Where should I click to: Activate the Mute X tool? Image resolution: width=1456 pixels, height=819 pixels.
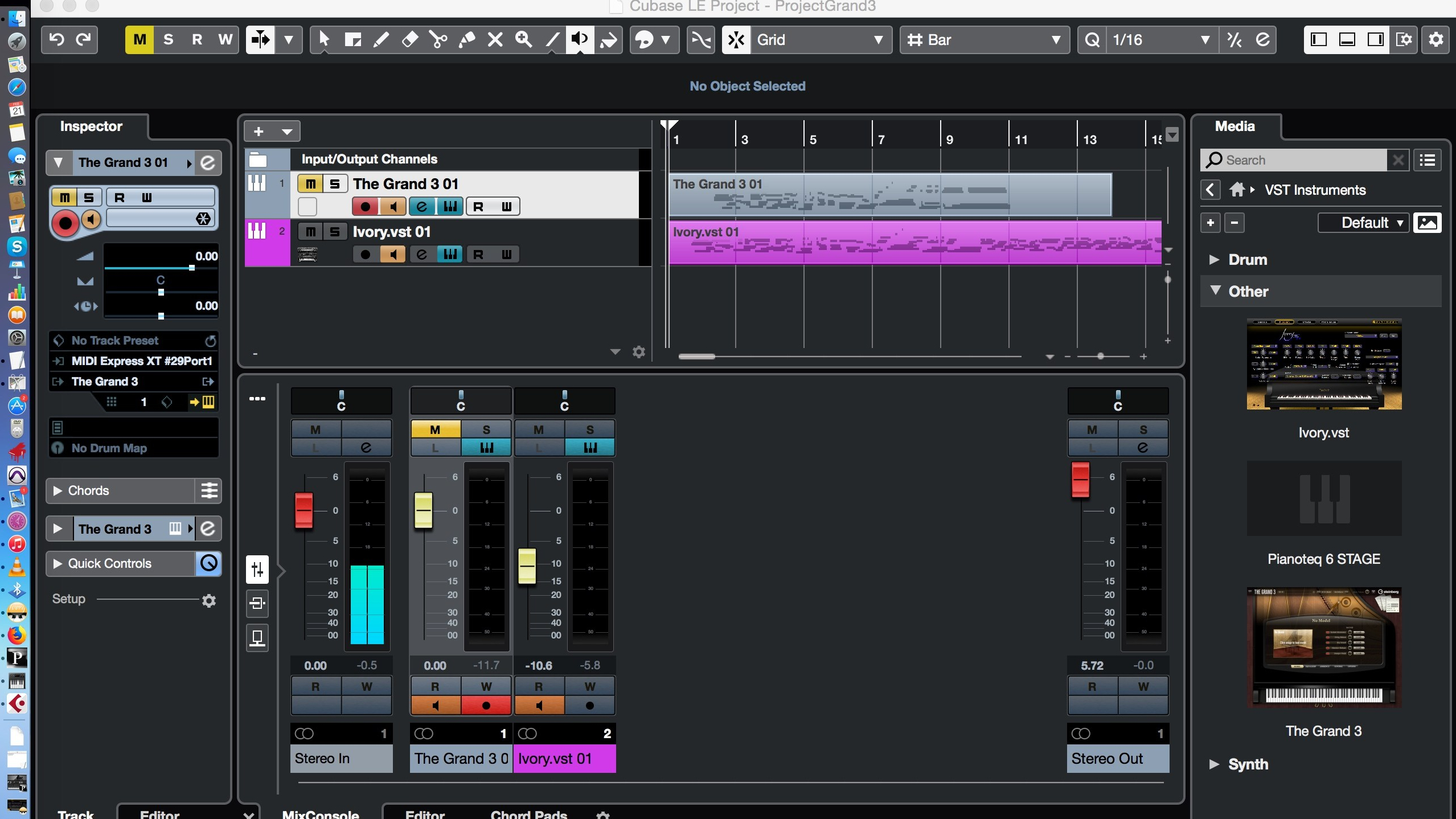tap(495, 39)
